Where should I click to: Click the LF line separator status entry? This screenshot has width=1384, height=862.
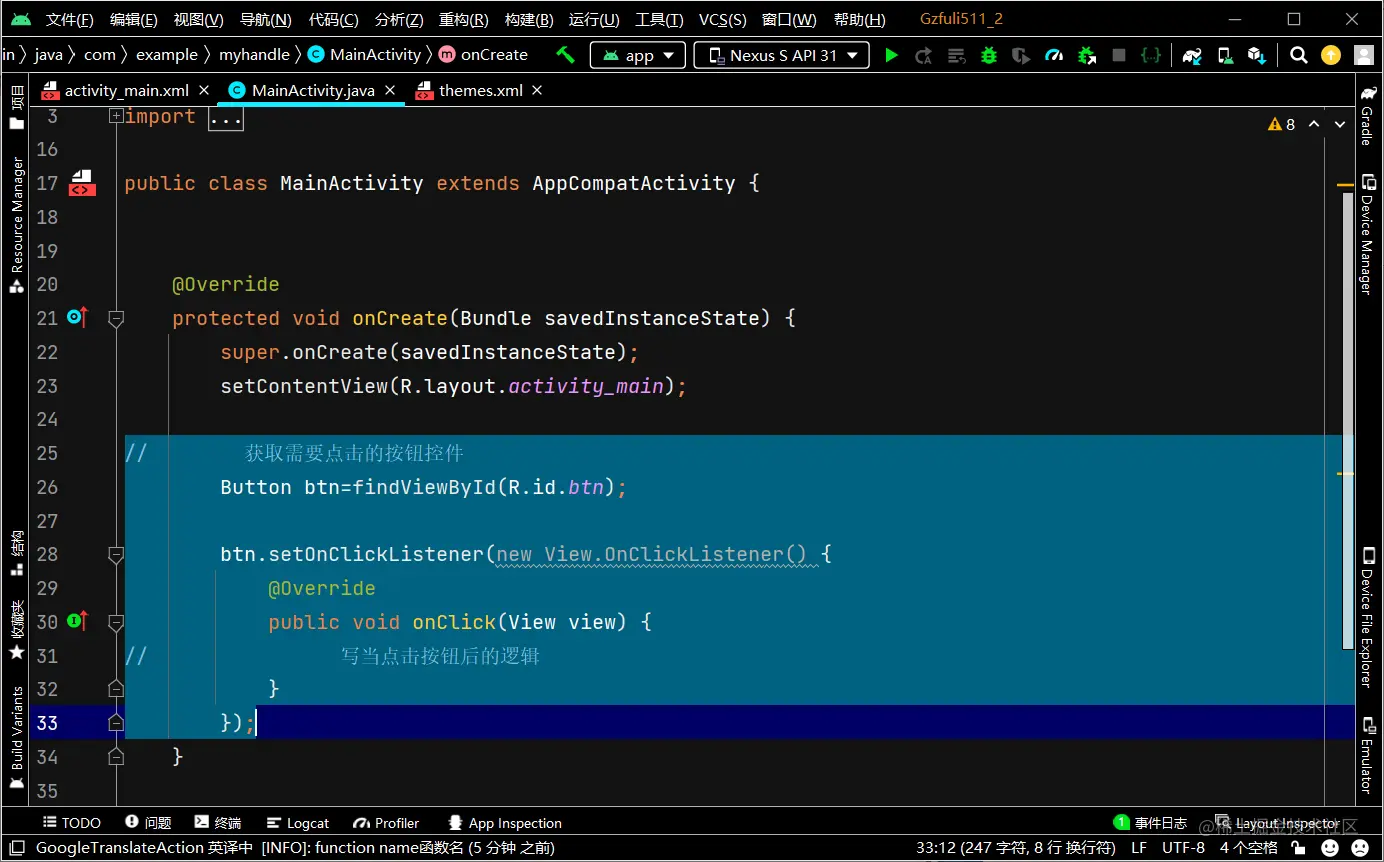tap(1139, 847)
